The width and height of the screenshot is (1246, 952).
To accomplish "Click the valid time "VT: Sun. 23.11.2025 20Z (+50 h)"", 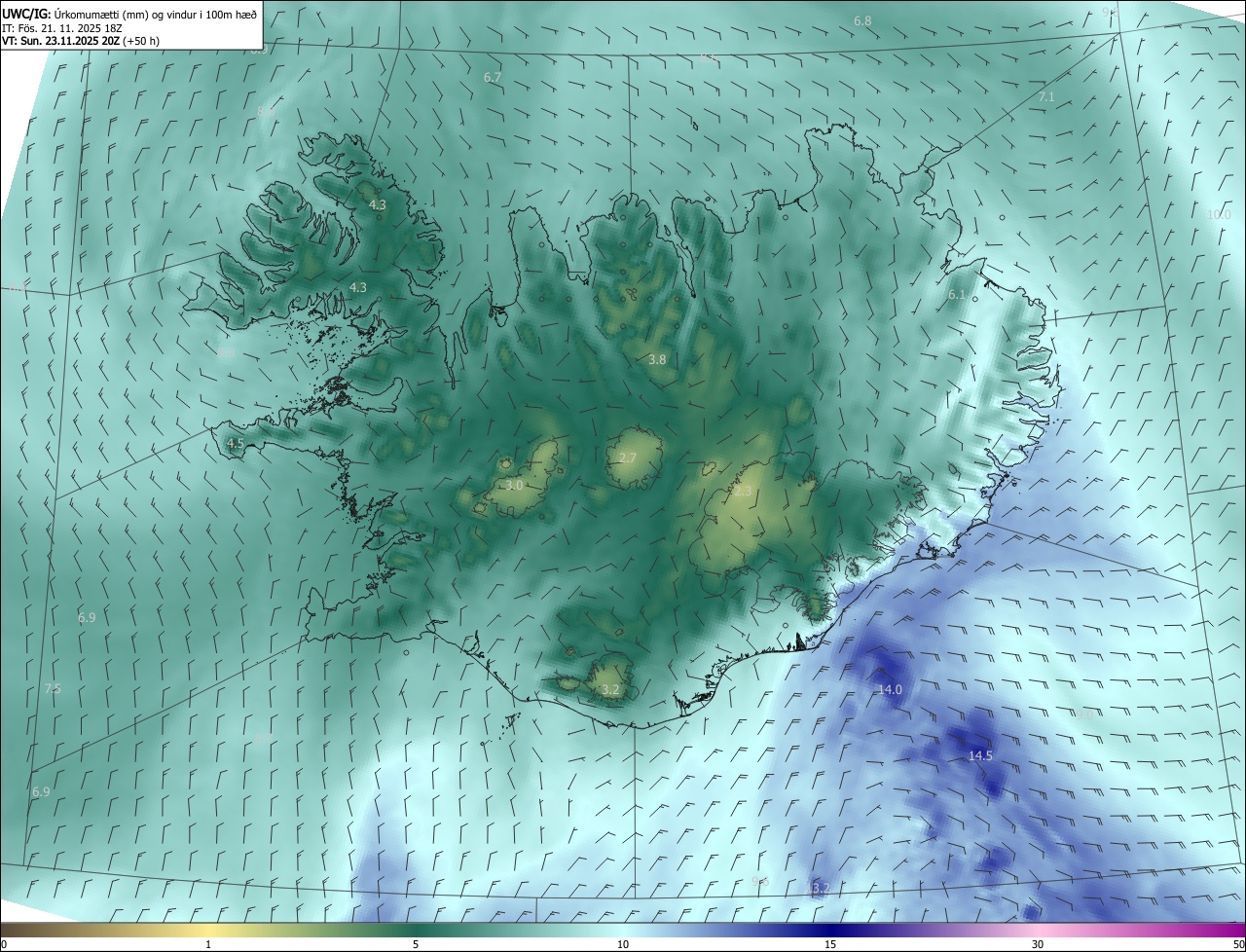I will click(x=81, y=42).
